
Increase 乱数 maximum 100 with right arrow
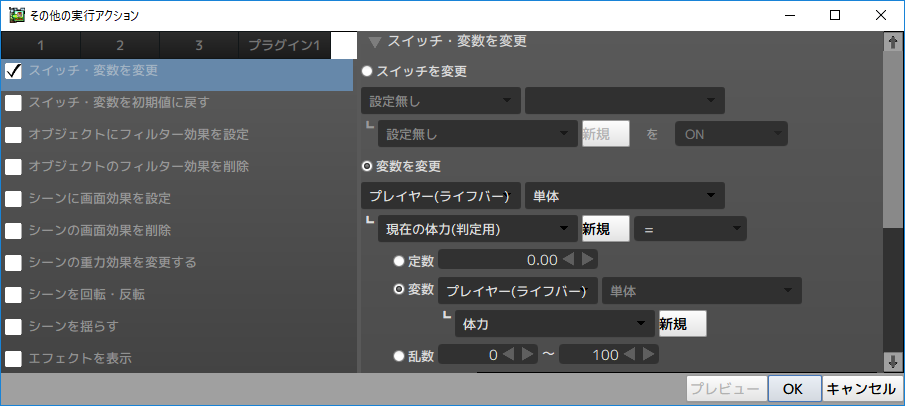649,355
